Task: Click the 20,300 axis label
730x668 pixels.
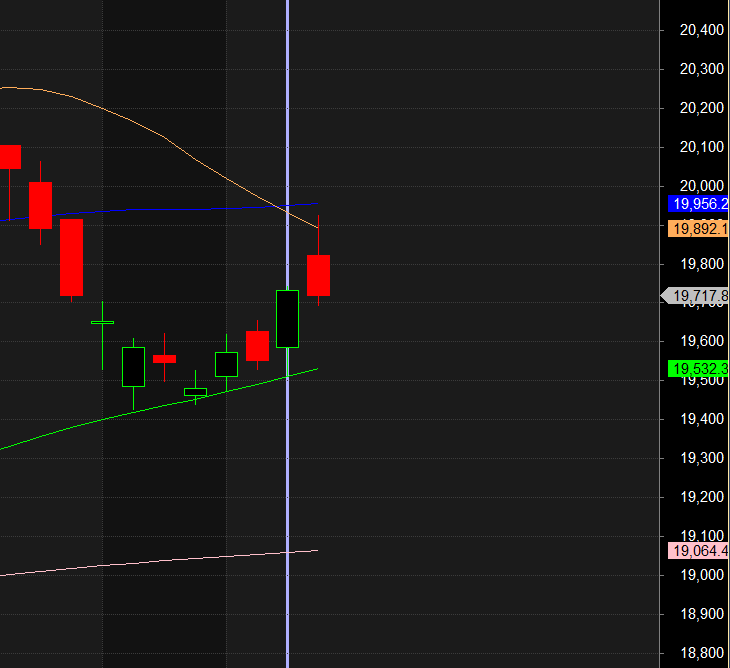Action: [x=702, y=69]
